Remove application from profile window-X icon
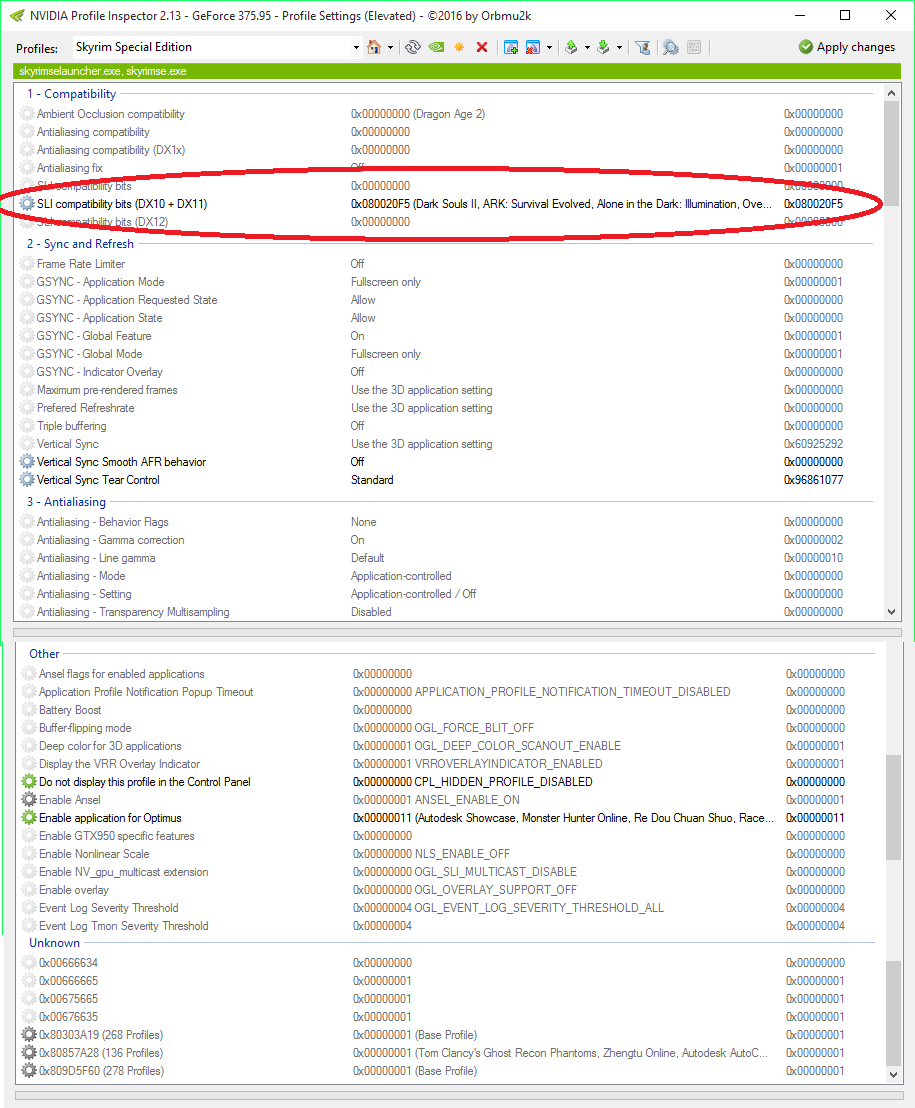915x1108 pixels. coord(533,47)
